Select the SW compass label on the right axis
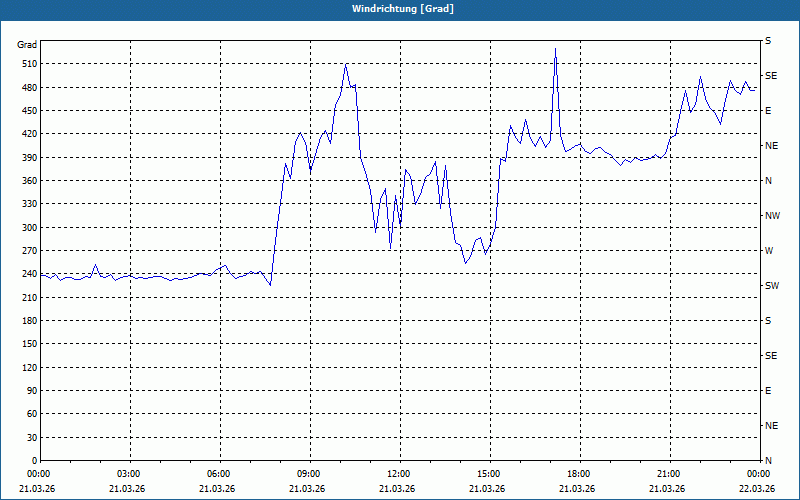This screenshot has width=800, height=500. tap(772, 286)
